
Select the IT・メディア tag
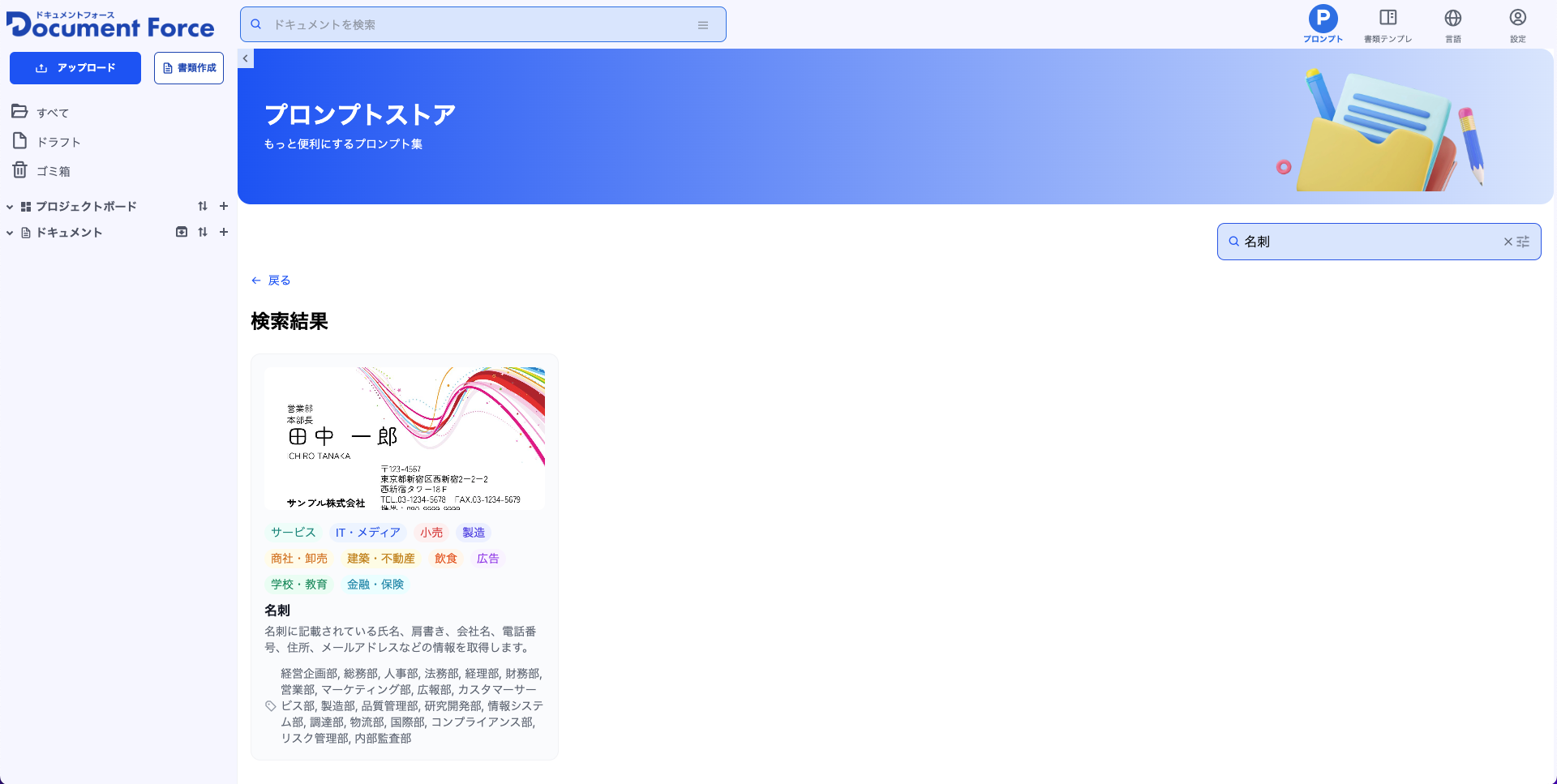(x=368, y=533)
